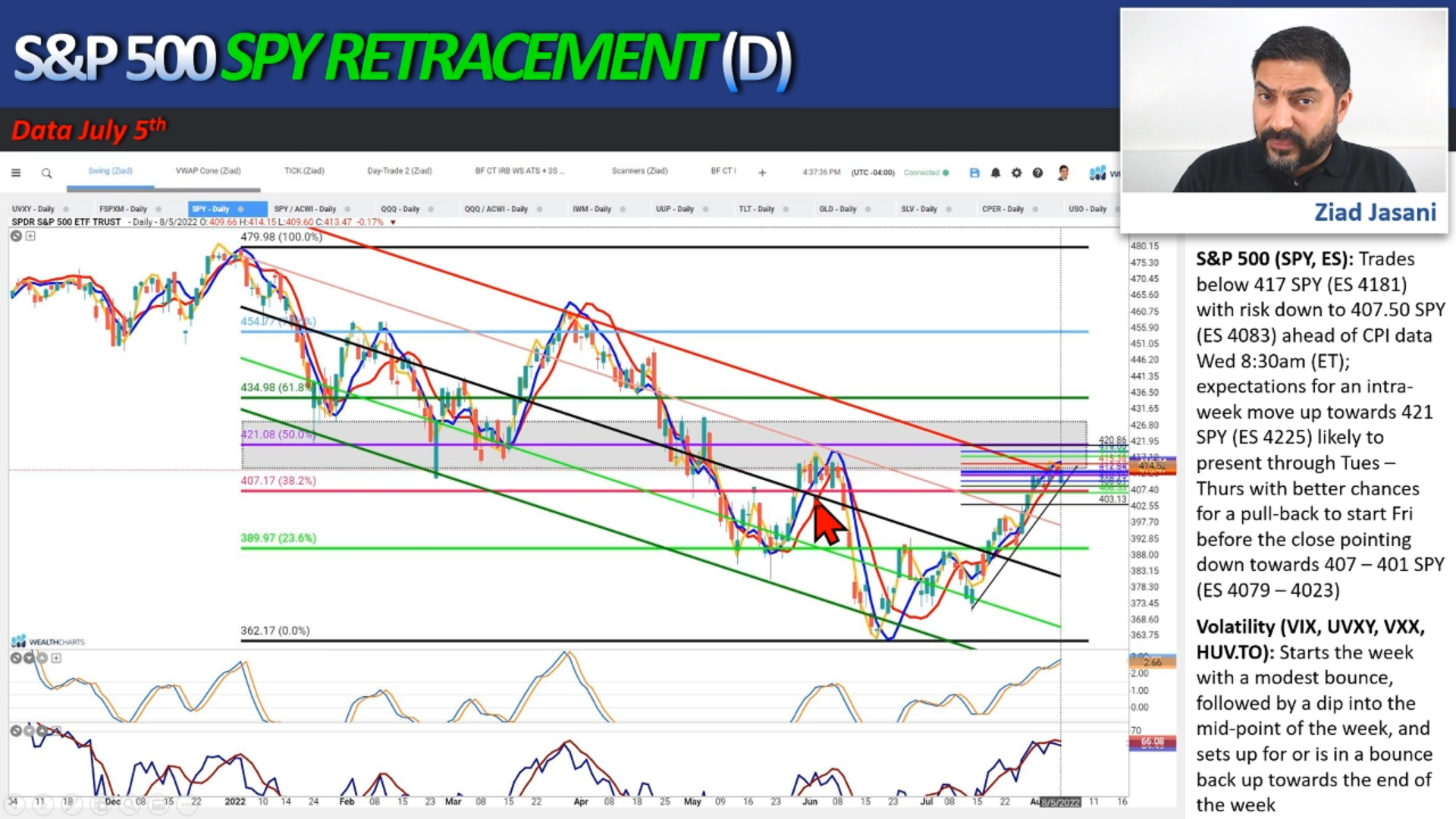Switch to Scanners (Ziad) tab
This screenshot has height=819, width=1456.
[639, 171]
